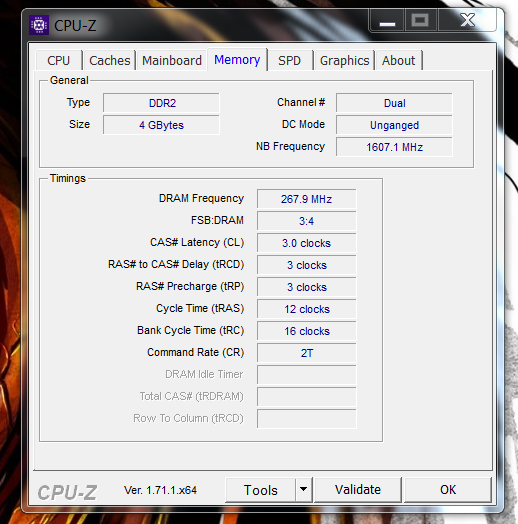Click the DRAM Frequency label

click(202, 199)
